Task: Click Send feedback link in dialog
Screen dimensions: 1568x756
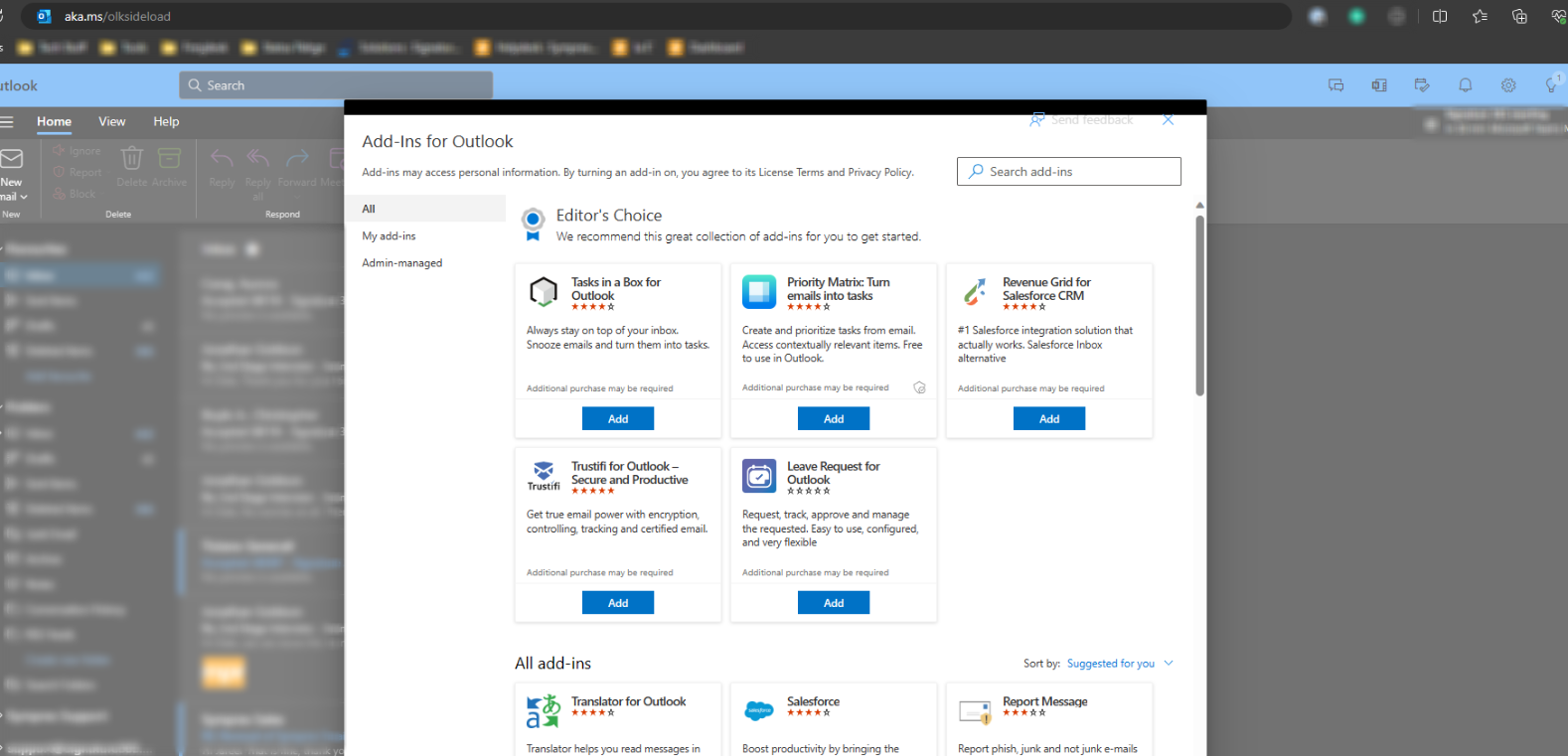Action: pos(1081,119)
